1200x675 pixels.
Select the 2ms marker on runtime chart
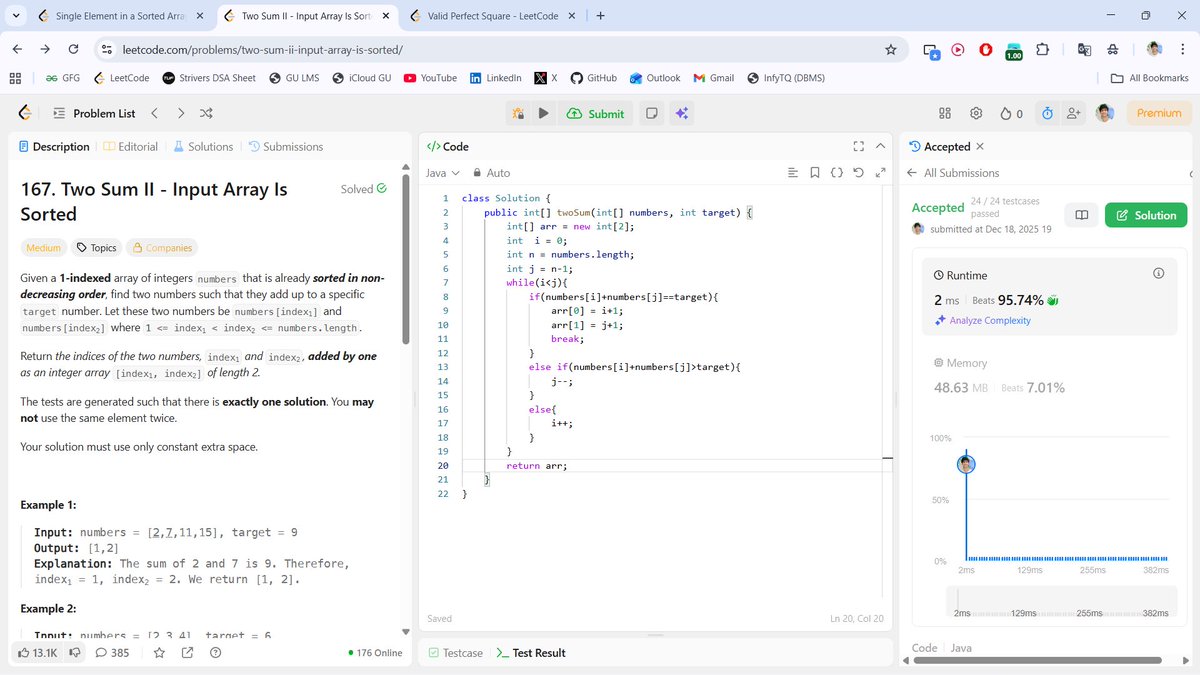(965, 462)
